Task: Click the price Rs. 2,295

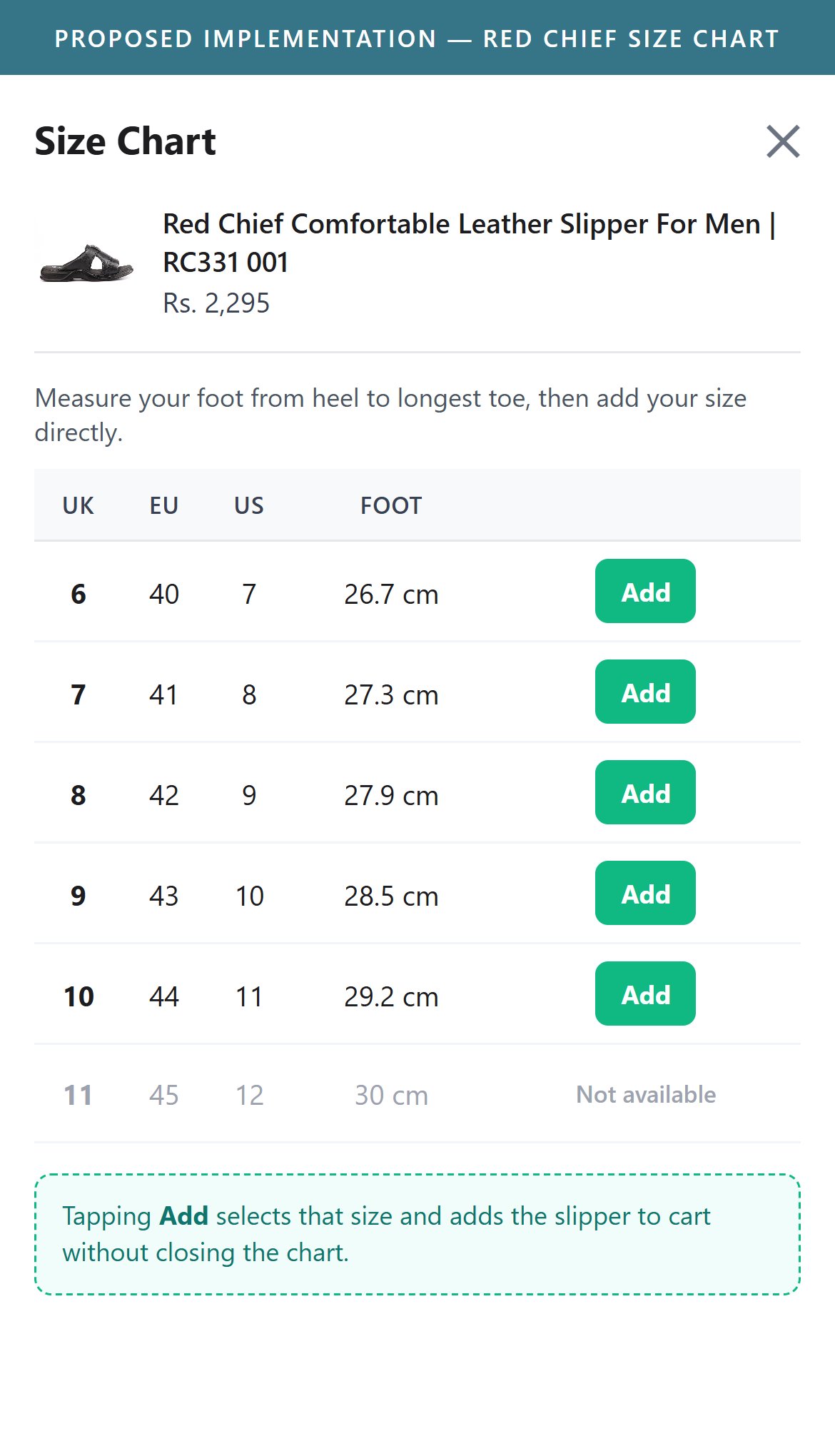Action: [216, 303]
